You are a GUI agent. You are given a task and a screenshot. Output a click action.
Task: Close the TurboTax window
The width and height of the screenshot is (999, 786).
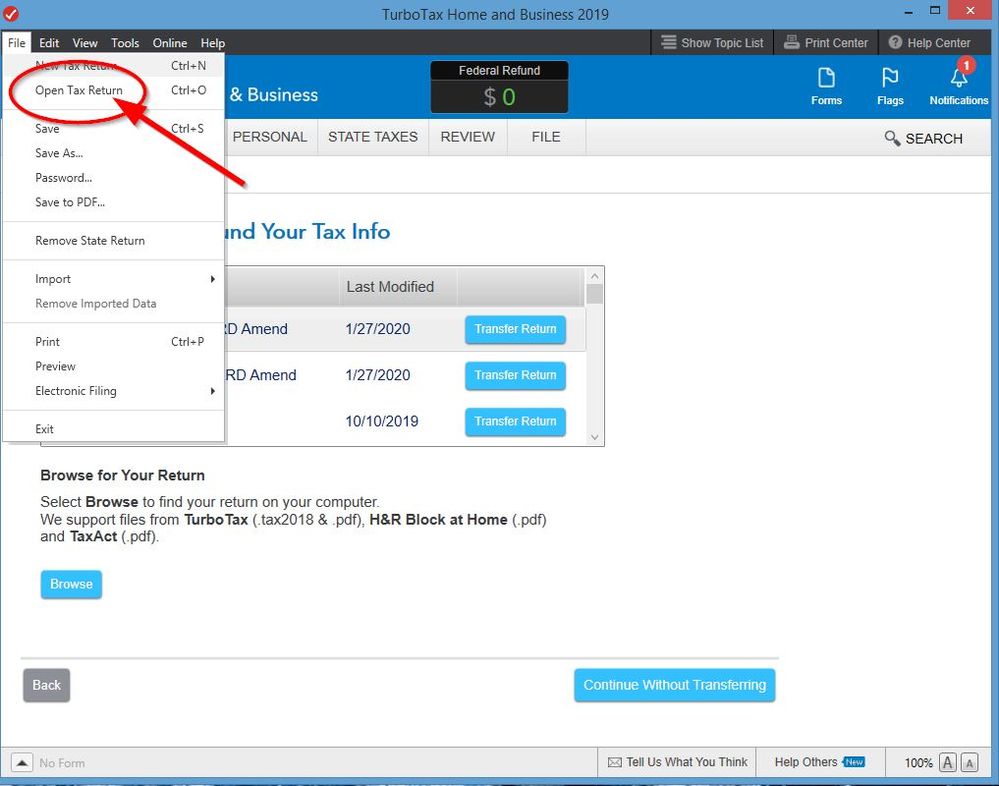(x=970, y=10)
